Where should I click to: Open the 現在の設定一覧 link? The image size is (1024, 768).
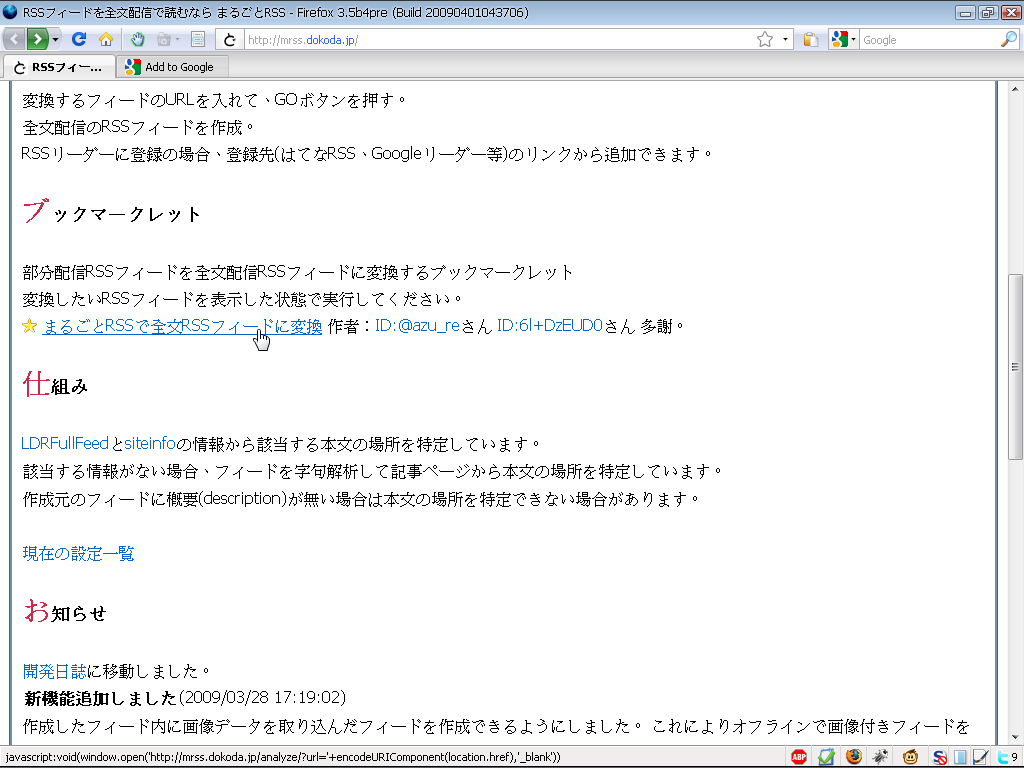tap(78, 554)
